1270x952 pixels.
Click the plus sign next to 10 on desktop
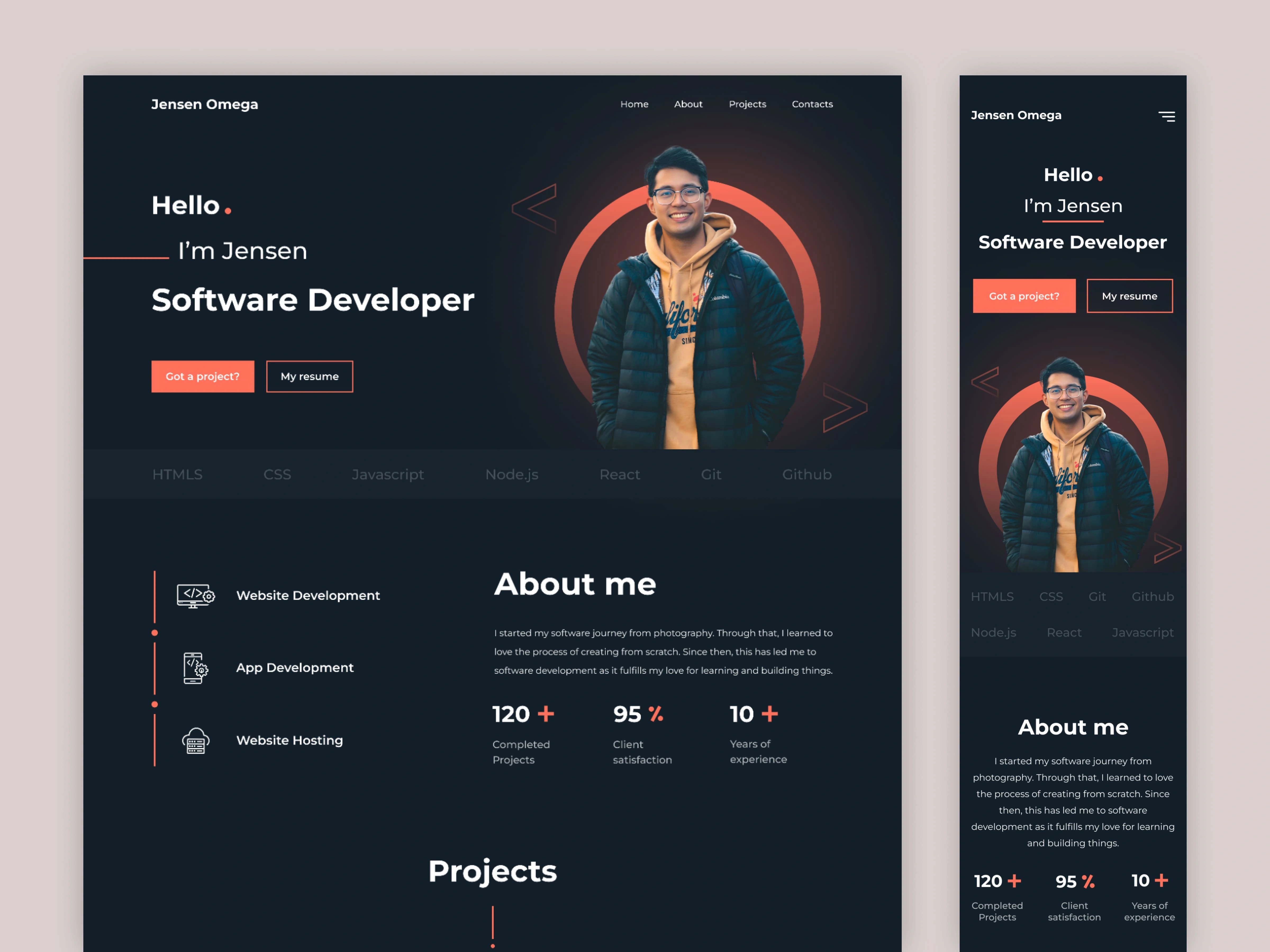(x=769, y=714)
